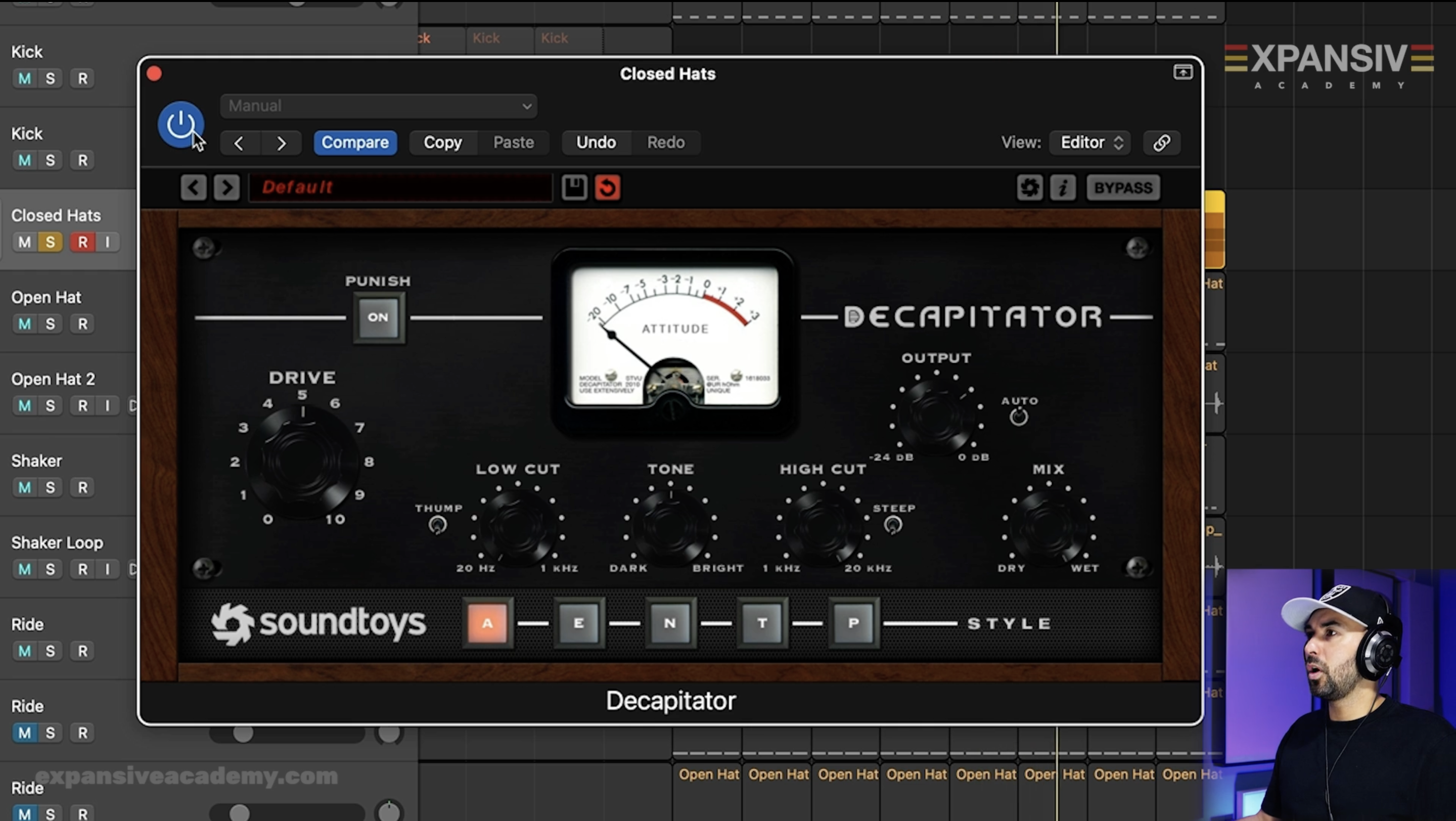Click the Paste button

click(x=513, y=143)
